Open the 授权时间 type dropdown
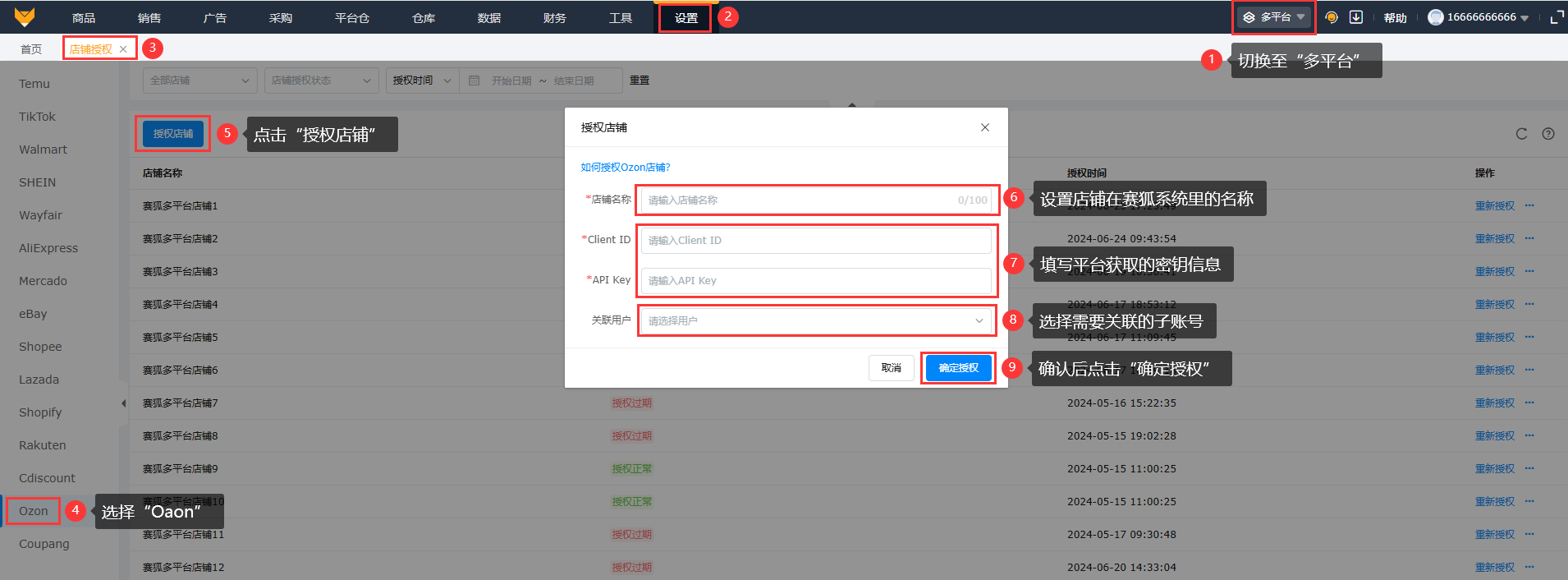Viewport: 1568px width, 580px height. 422,81
